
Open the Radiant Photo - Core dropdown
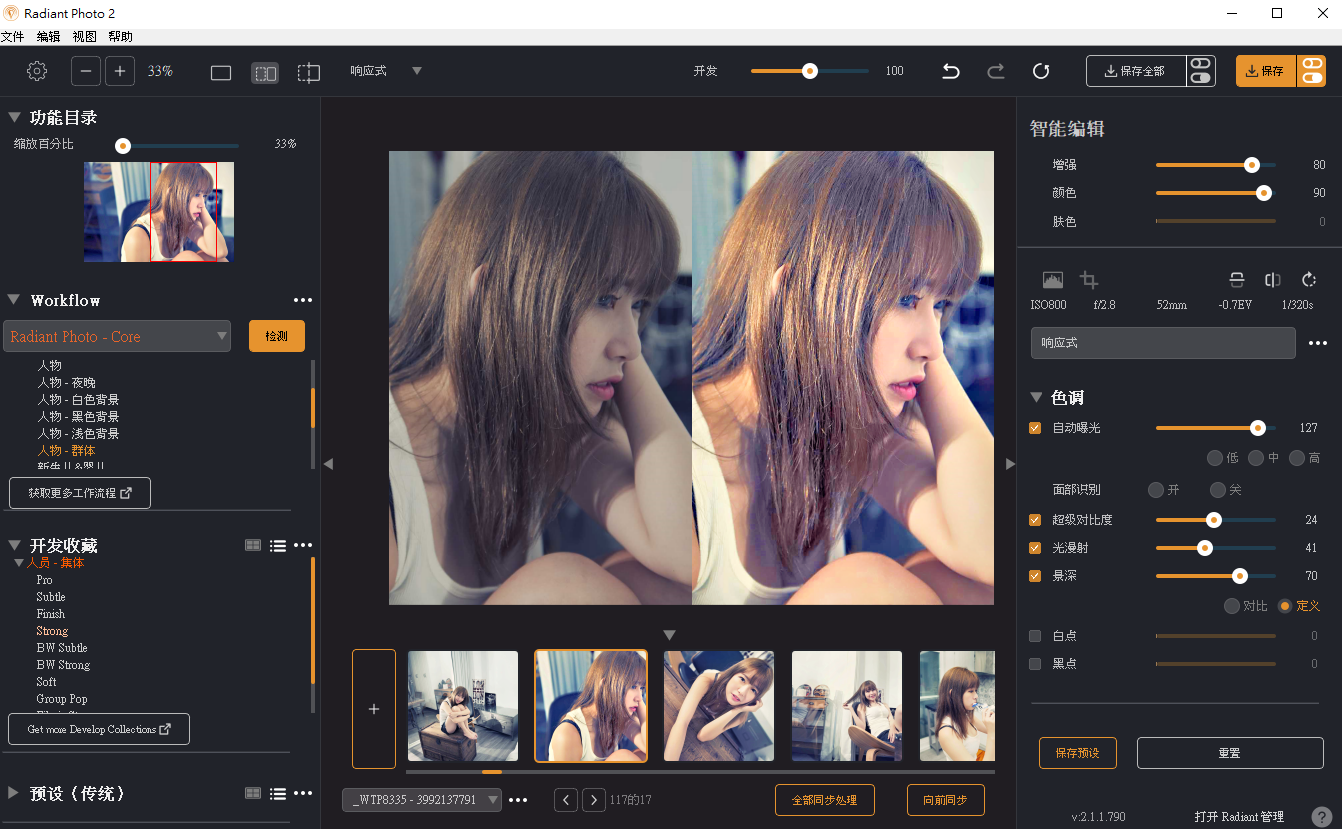[117, 336]
